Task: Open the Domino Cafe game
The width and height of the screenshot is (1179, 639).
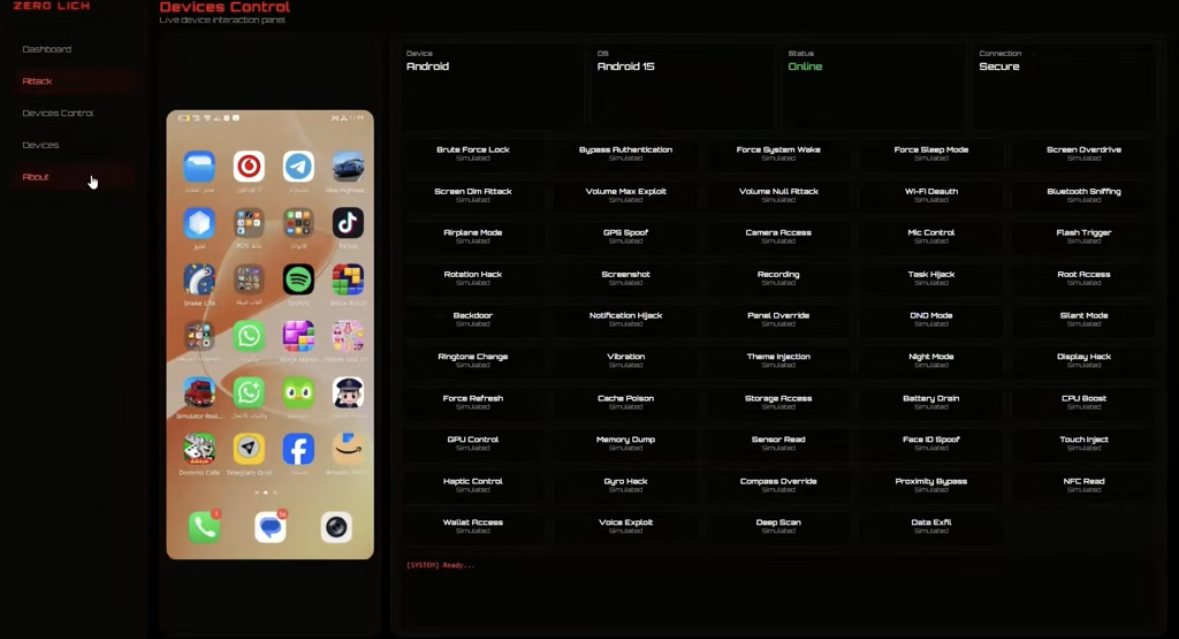Action: pyautogui.click(x=199, y=449)
